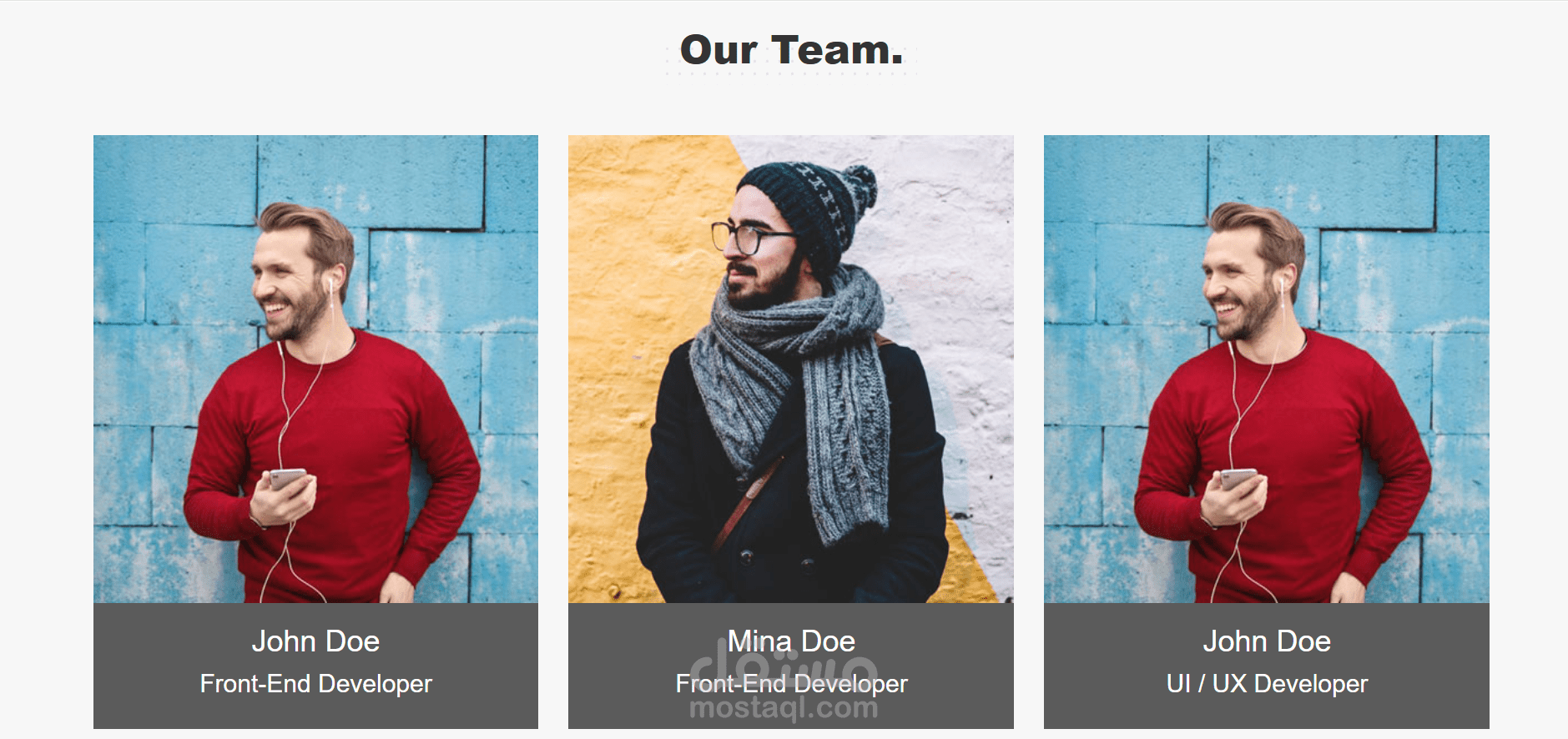Open the third card's John Doe photo
This screenshot has width=1568, height=739.
(1267, 369)
